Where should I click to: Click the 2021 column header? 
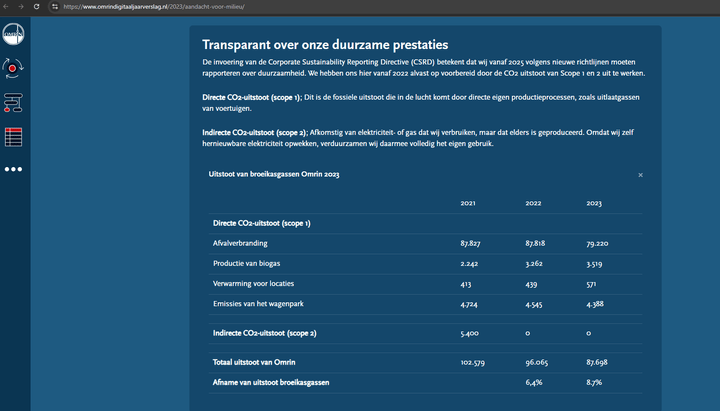coord(468,203)
